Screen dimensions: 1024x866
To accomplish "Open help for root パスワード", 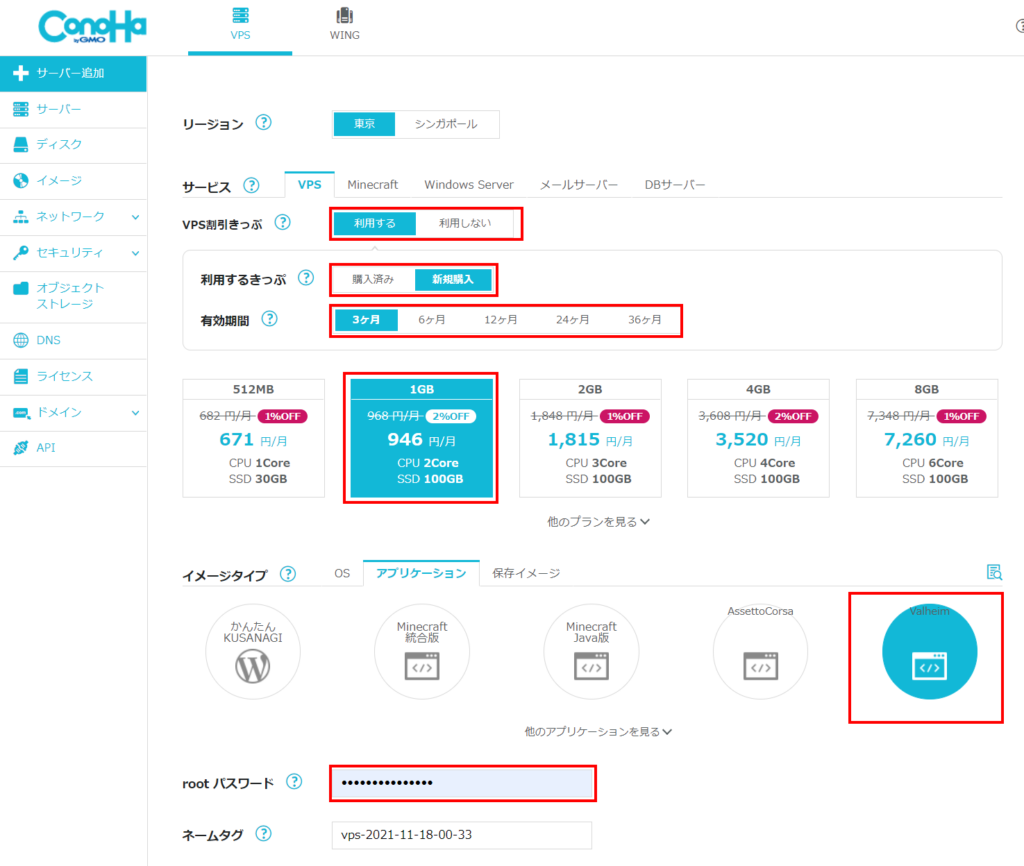I will pyautogui.click(x=294, y=782).
